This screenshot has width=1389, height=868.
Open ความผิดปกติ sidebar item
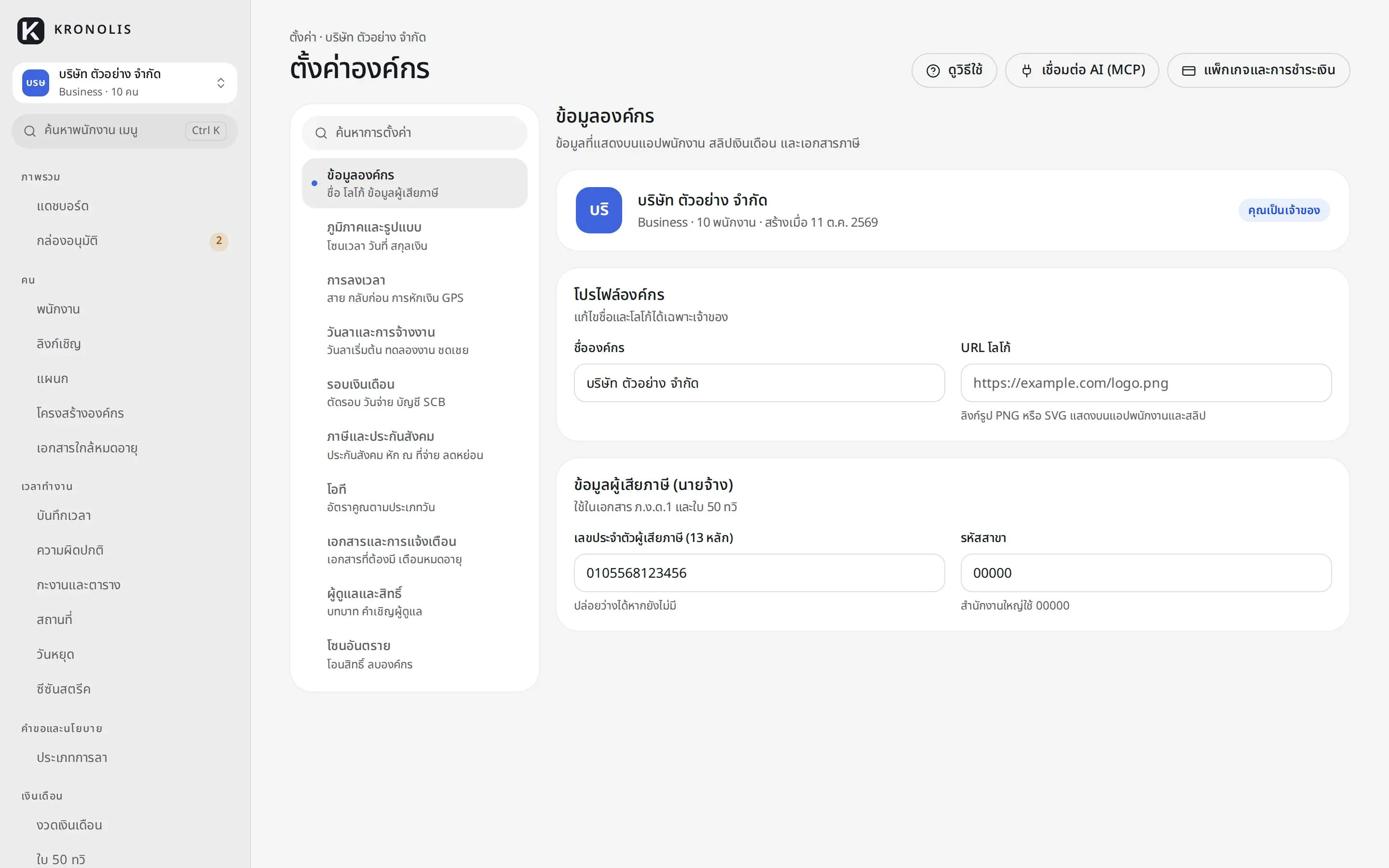coord(124,551)
